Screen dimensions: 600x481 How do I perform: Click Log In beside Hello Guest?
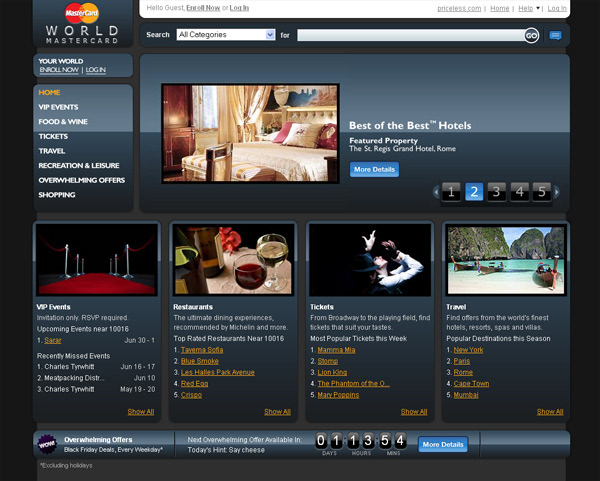pos(239,8)
